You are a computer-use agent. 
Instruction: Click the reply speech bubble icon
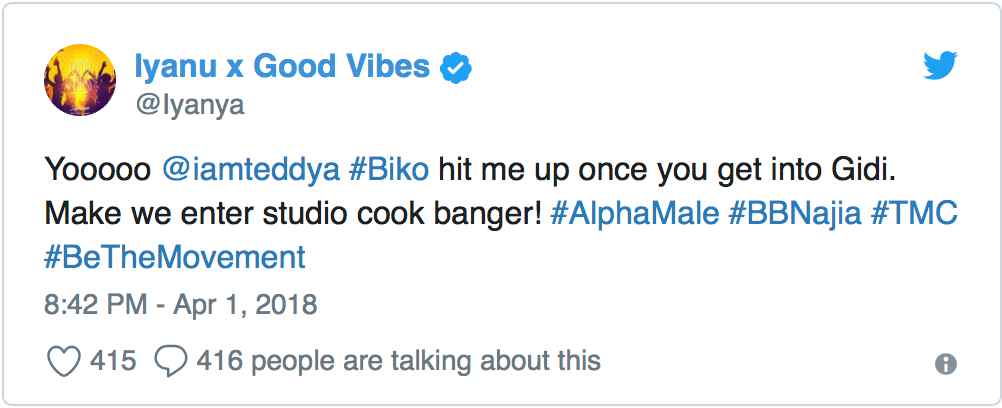point(171,361)
